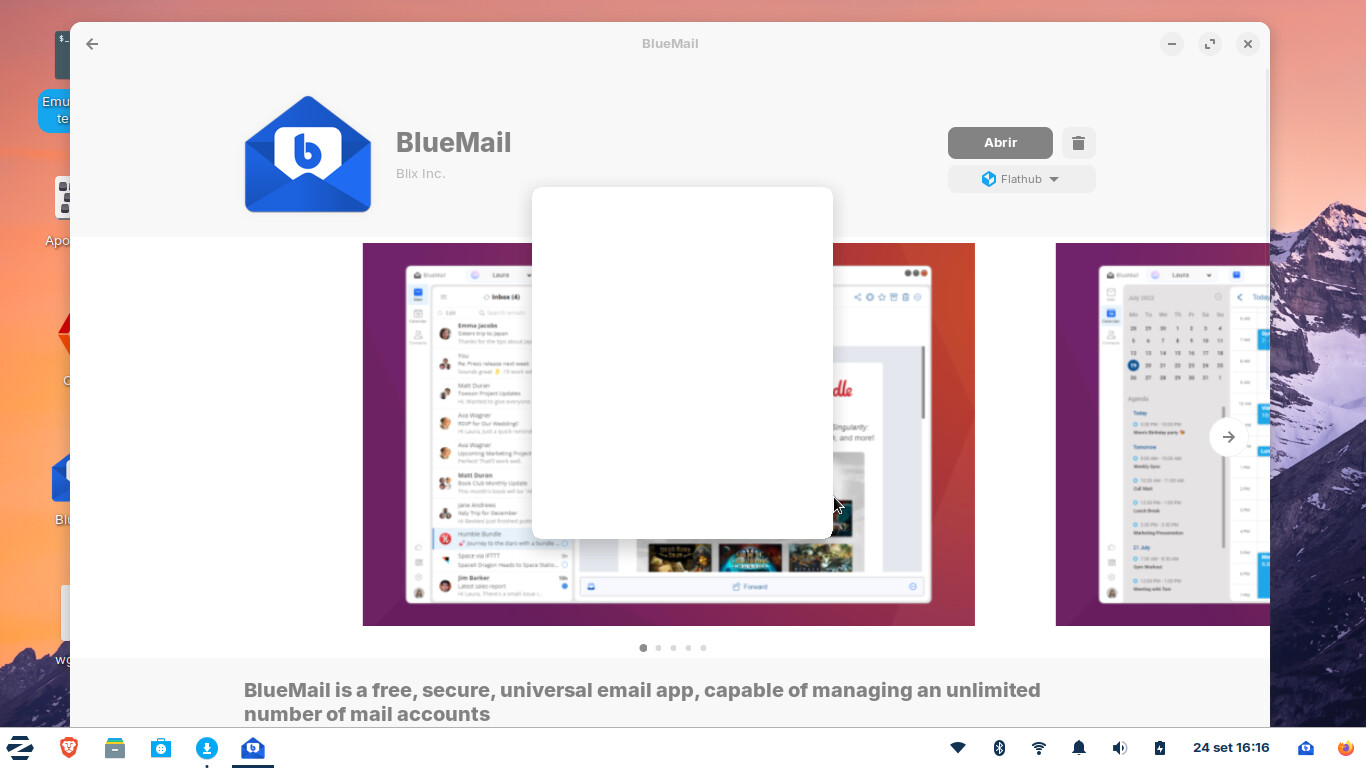Open the clock showing 24 set 16:16

point(1231,748)
